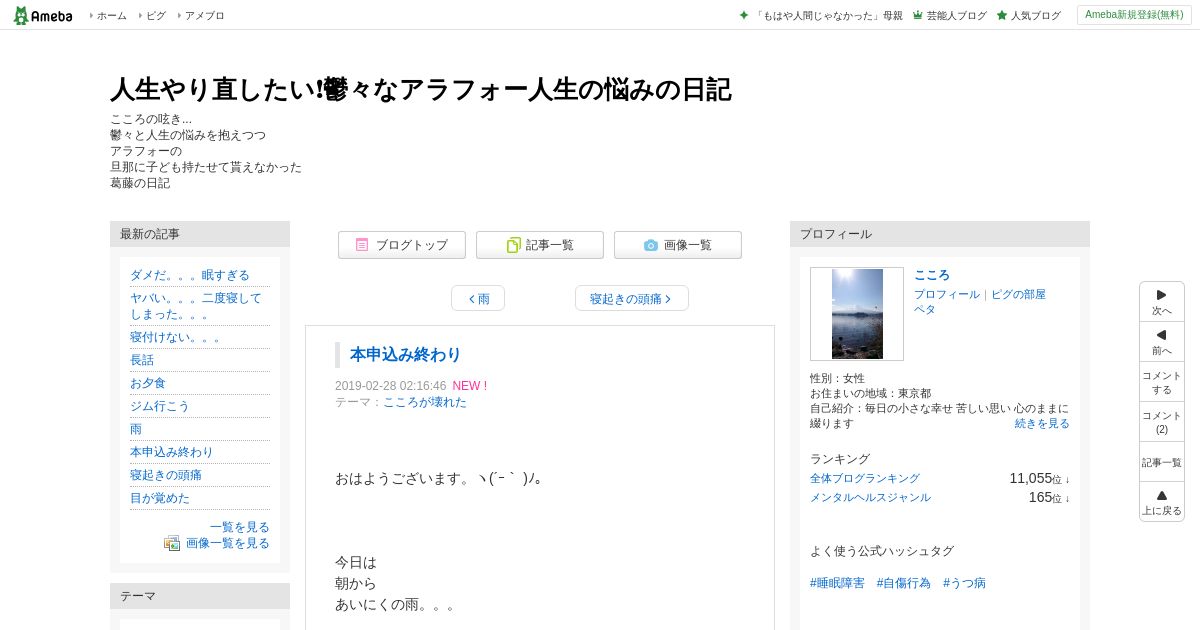Click the green documents icon on 記事一覧

[x=514, y=245]
